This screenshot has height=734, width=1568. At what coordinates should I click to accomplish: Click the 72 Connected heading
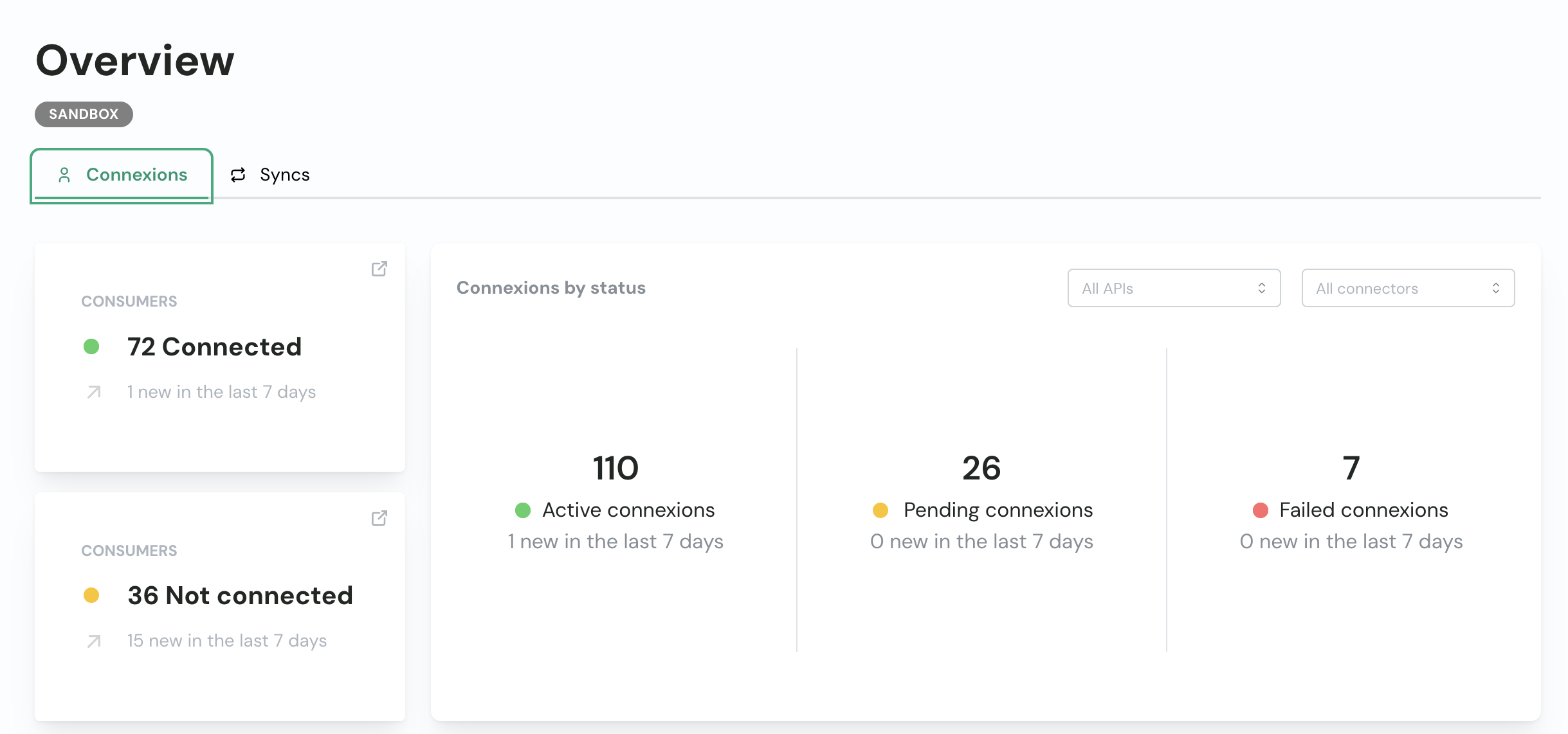(214, 347)
